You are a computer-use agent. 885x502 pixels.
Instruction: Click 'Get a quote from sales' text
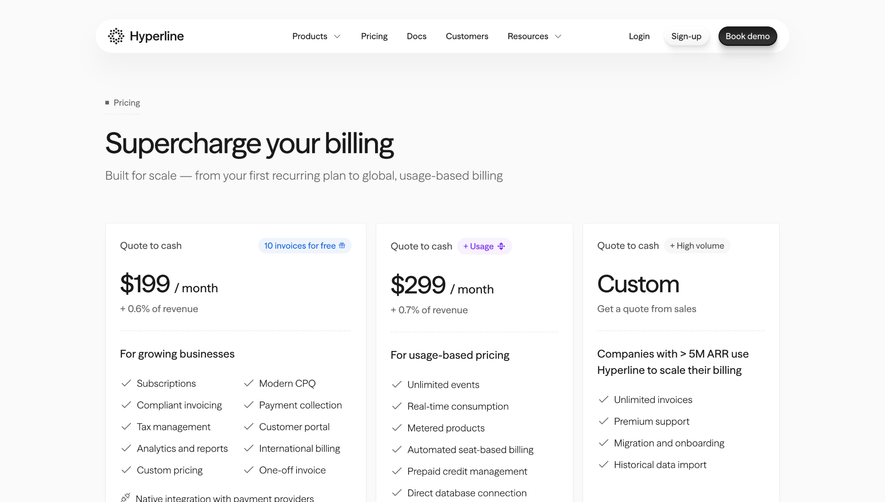[647, 309]
